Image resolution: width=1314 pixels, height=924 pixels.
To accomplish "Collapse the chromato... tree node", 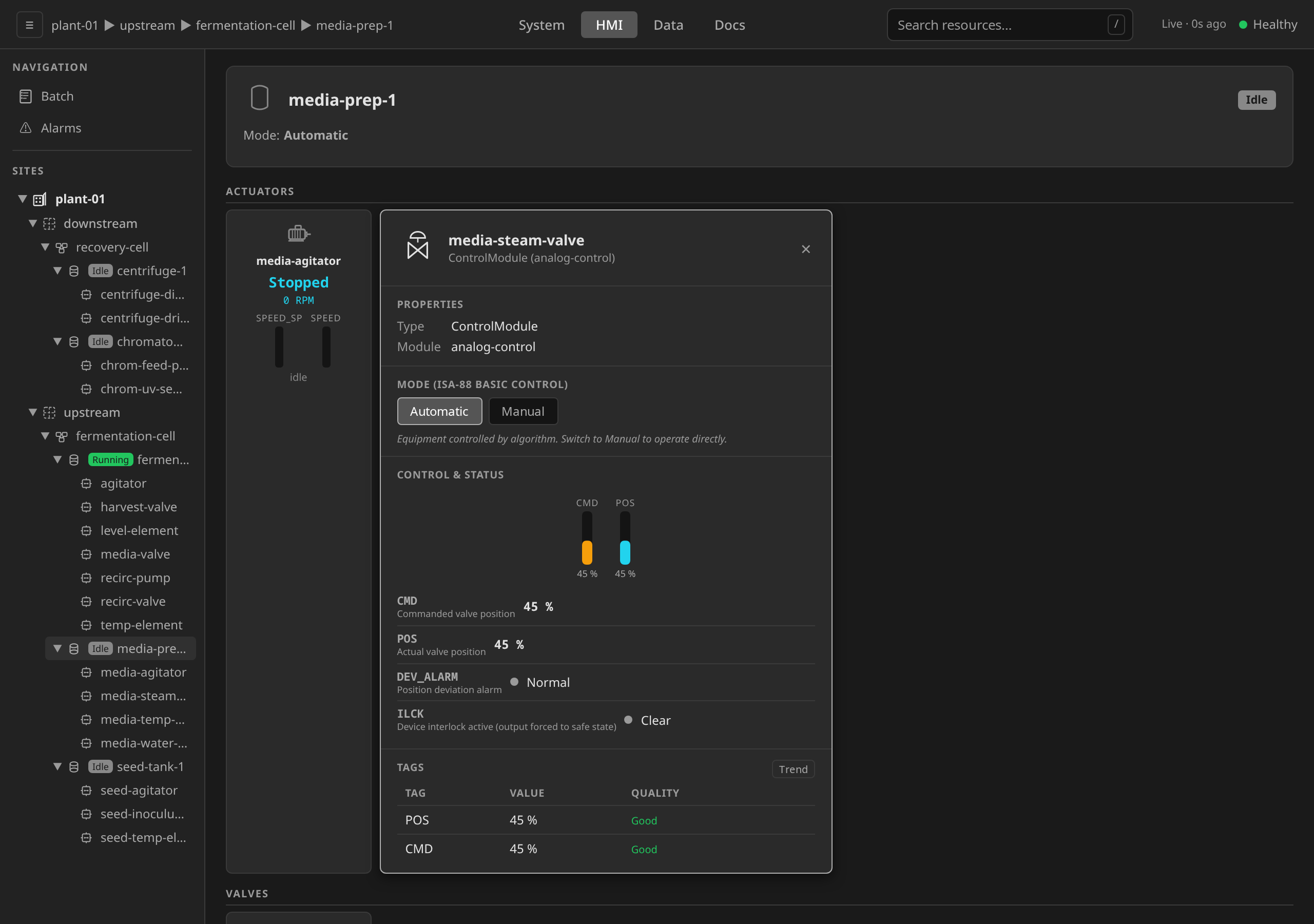I will tap(58, 342).
